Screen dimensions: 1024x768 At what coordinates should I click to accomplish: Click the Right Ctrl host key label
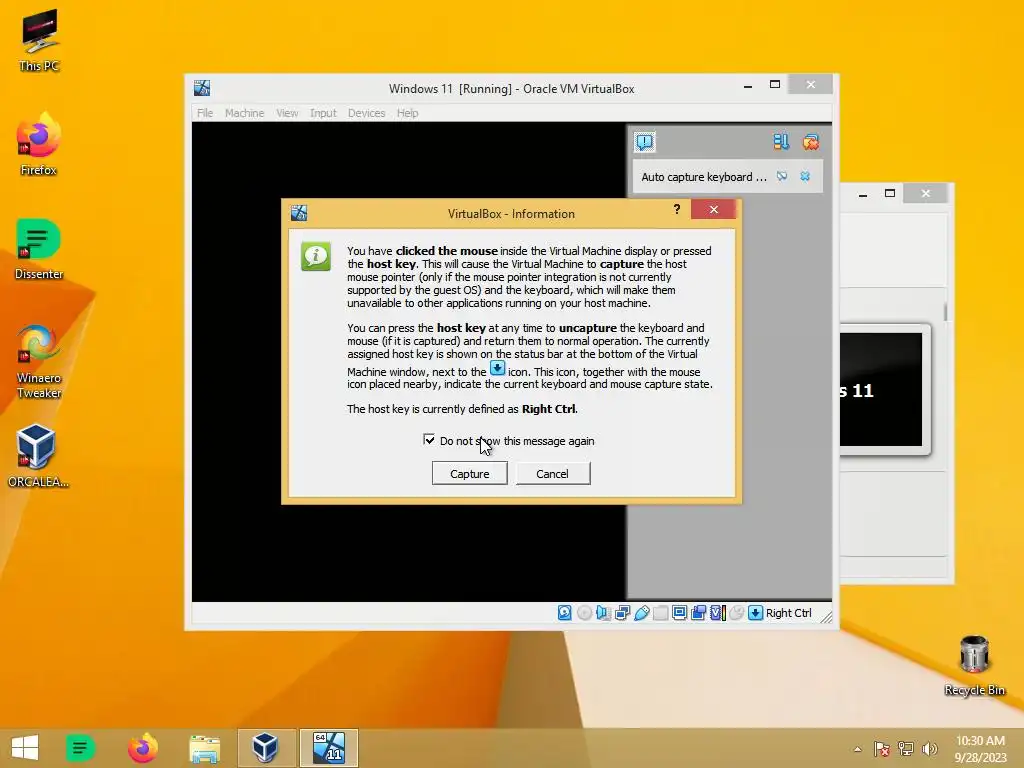coord(788,613)
